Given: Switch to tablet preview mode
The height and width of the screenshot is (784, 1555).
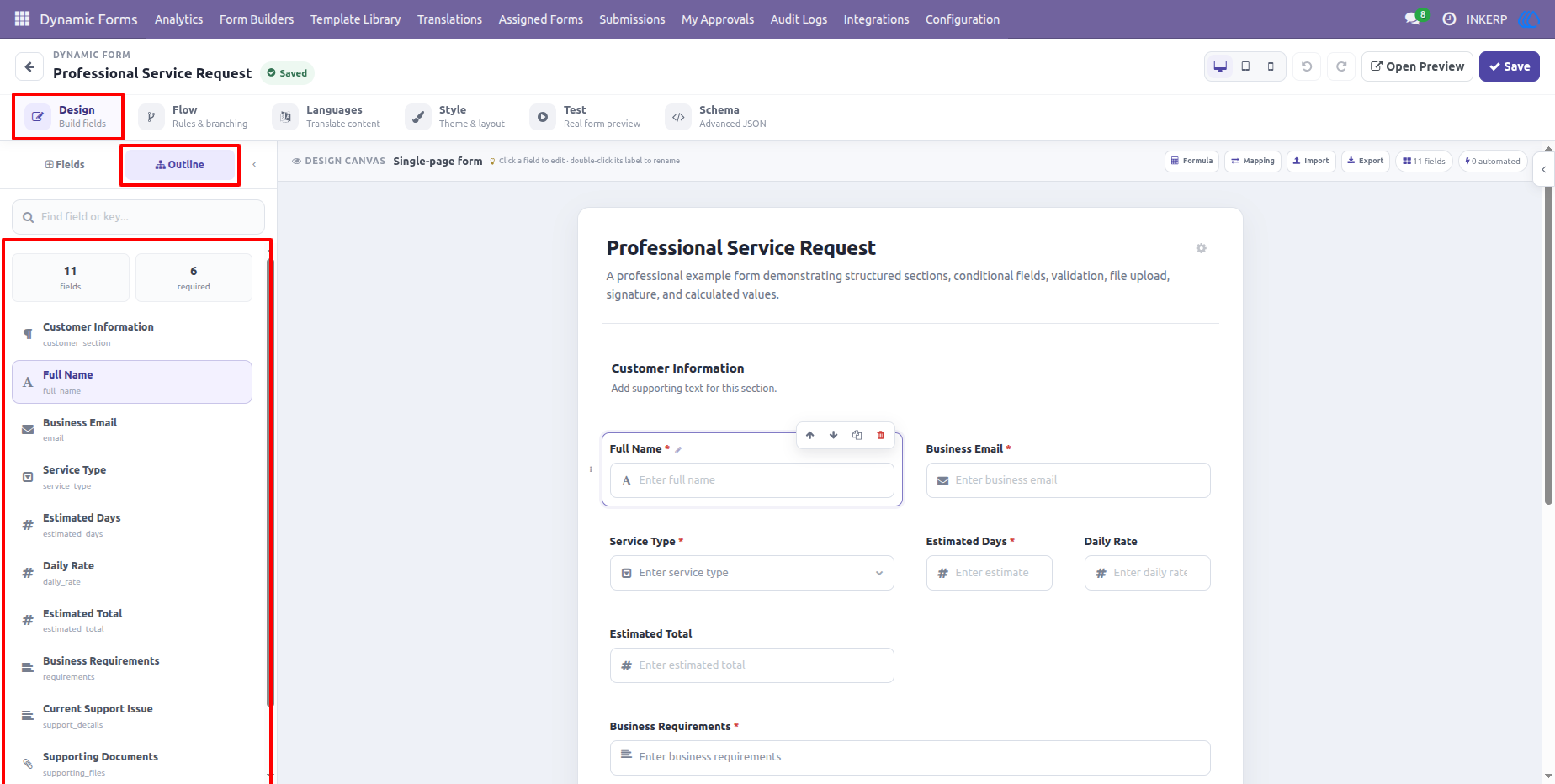Looking at the screenshot, I should [1245, 66].
